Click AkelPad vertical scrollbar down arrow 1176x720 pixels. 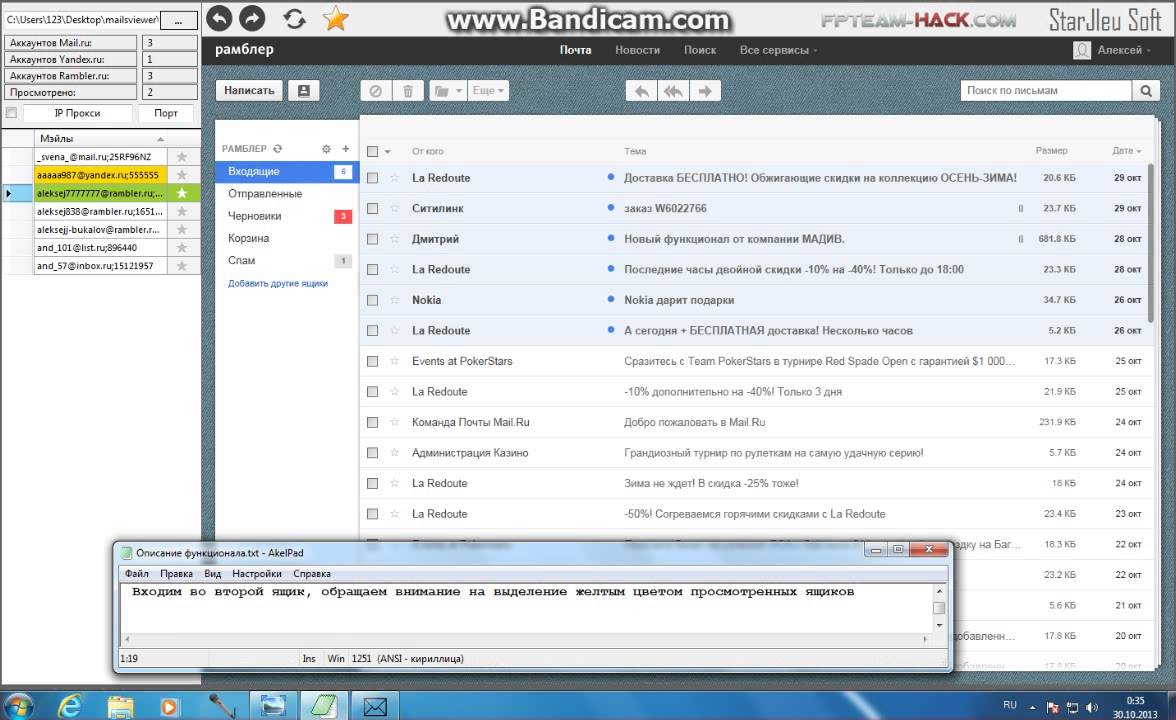[939, 625]
